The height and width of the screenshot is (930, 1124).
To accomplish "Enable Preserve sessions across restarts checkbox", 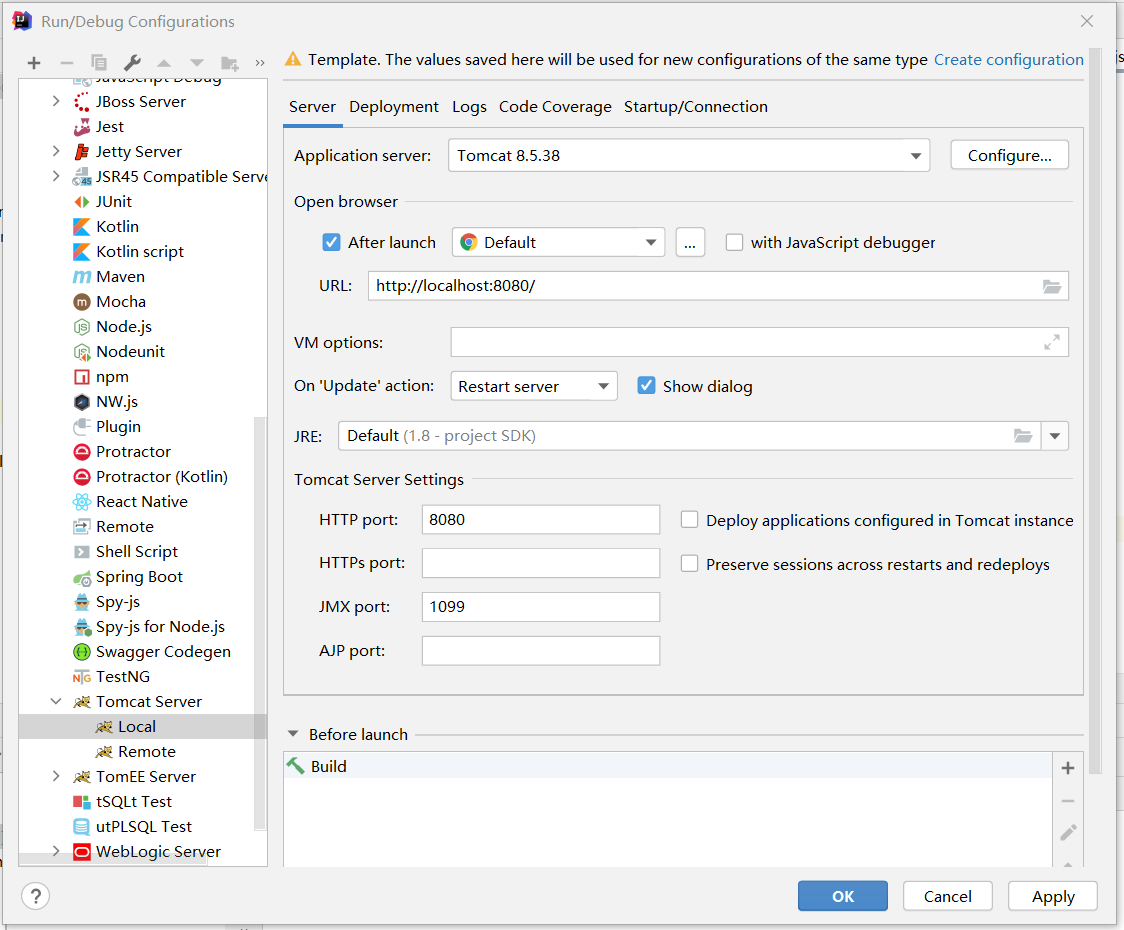I will (689, 564).
